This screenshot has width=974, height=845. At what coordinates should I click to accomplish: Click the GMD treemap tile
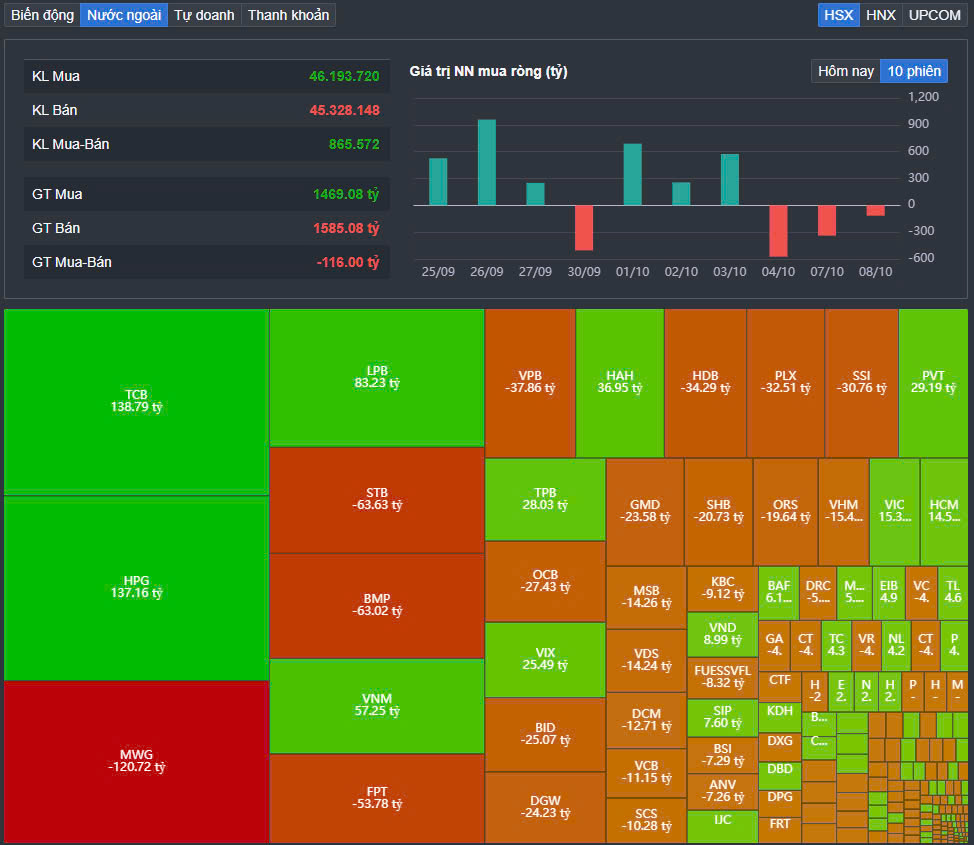[645, 511]
